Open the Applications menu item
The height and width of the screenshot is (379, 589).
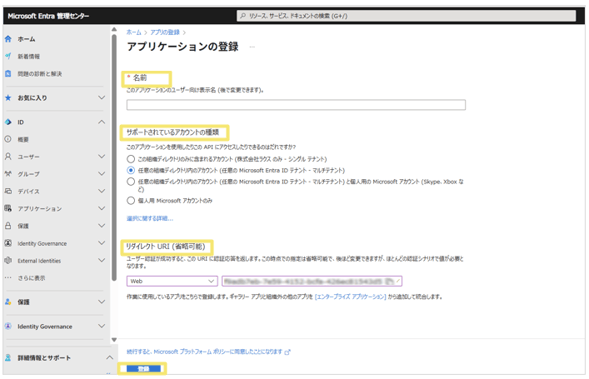click(x=39, y=208)
